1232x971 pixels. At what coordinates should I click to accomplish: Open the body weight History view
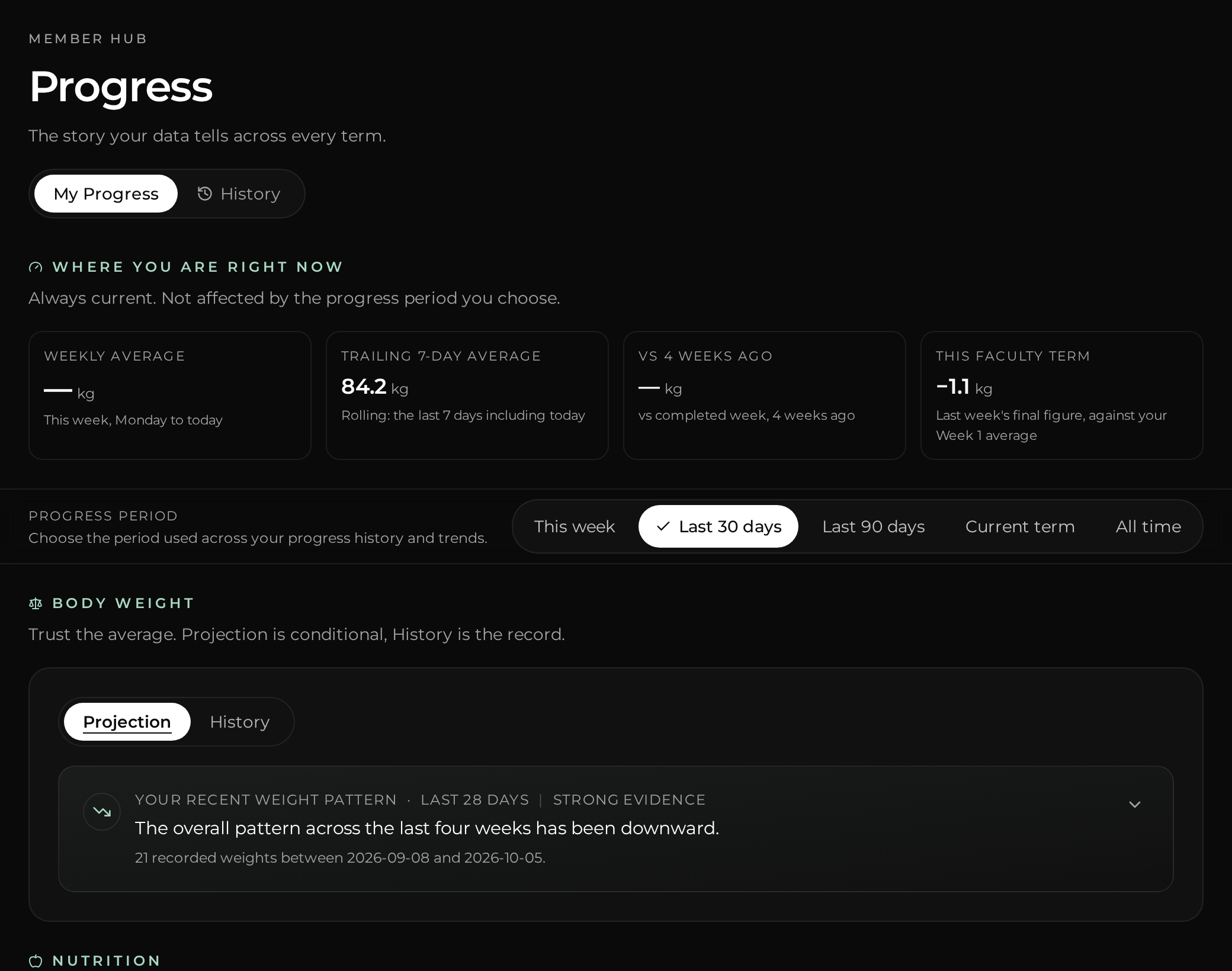pyautogui.click(x=240, y=722)
